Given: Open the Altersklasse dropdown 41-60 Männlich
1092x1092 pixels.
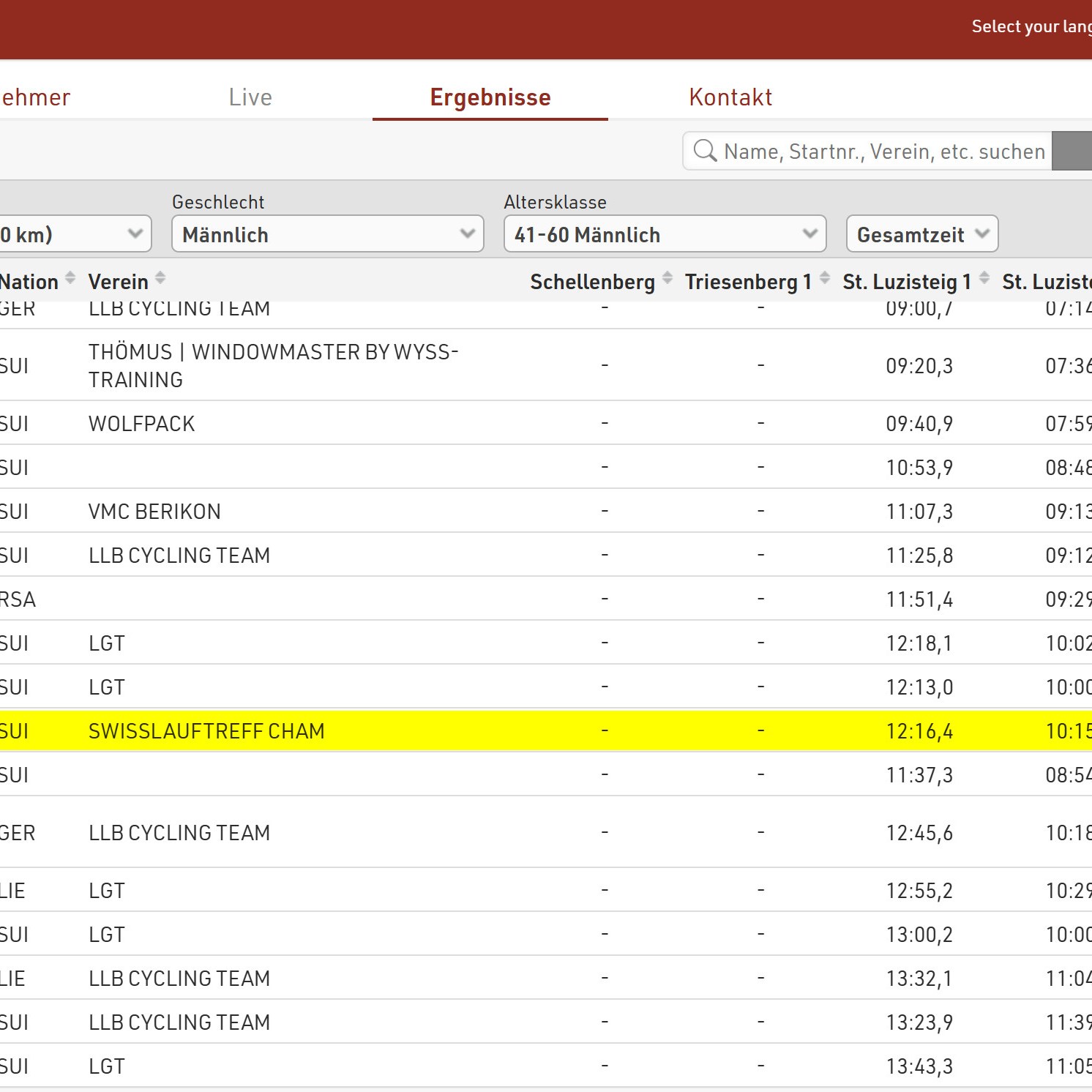Looking at the screenshot, I should 665,234.
